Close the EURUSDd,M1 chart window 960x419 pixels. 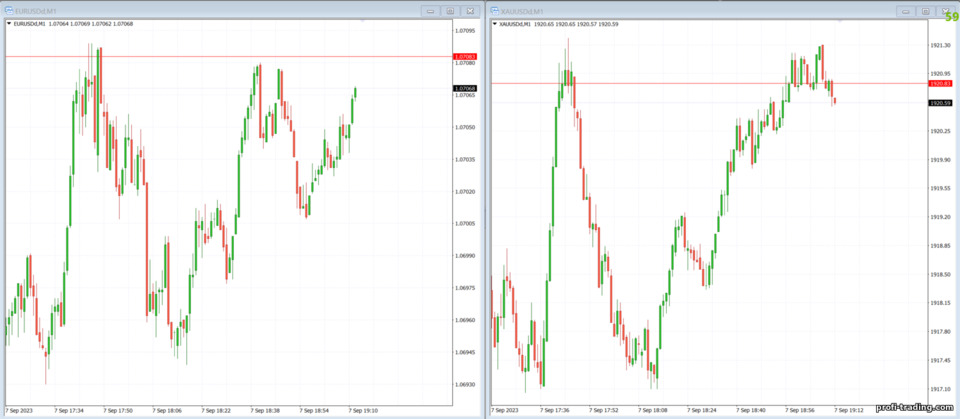point(470,10)
